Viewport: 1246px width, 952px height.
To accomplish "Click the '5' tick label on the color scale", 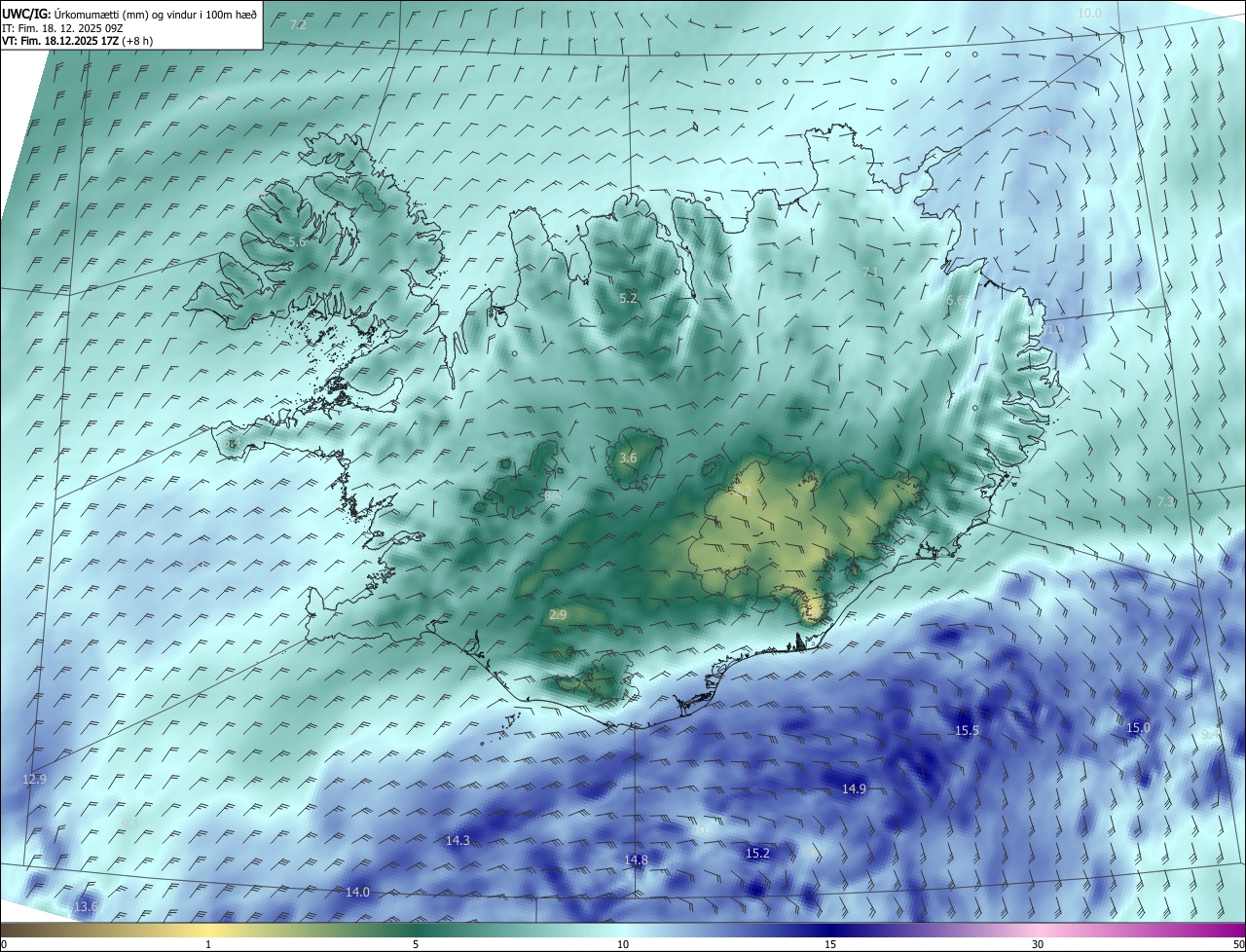I will (x=416, y=944).
